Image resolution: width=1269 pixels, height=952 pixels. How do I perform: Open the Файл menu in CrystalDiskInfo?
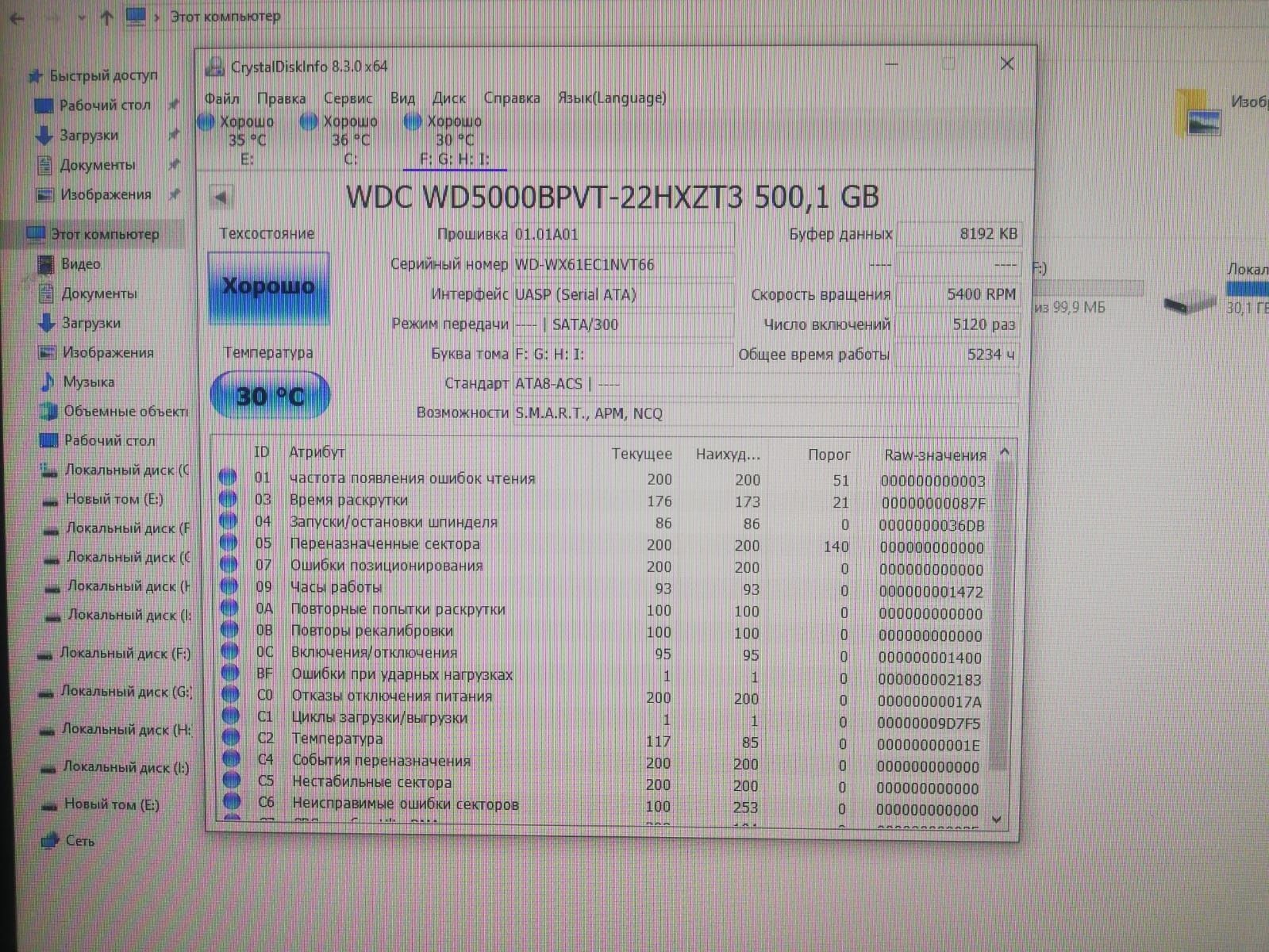click(222, 98)
